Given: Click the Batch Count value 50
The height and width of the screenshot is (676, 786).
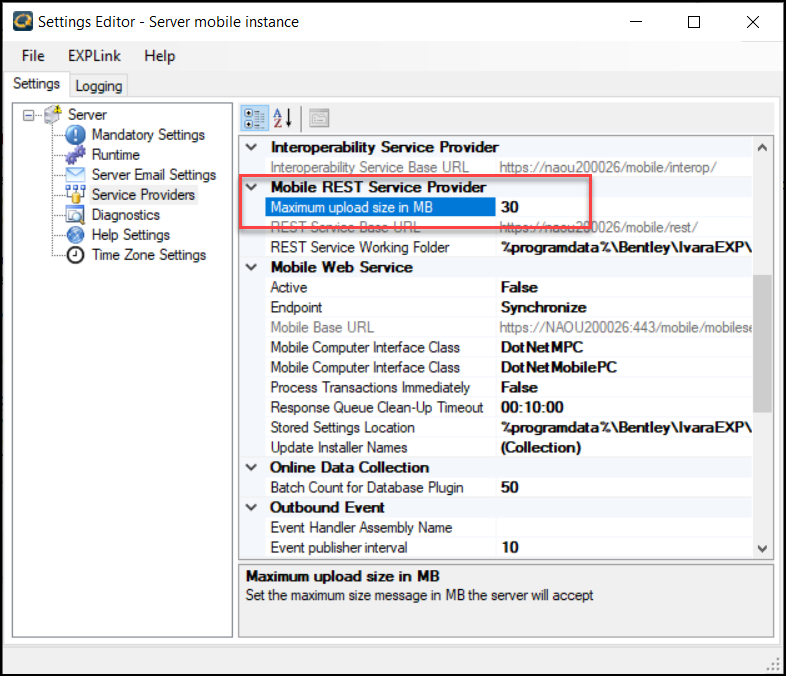Looking at the screenshot, I should (624, 487).
